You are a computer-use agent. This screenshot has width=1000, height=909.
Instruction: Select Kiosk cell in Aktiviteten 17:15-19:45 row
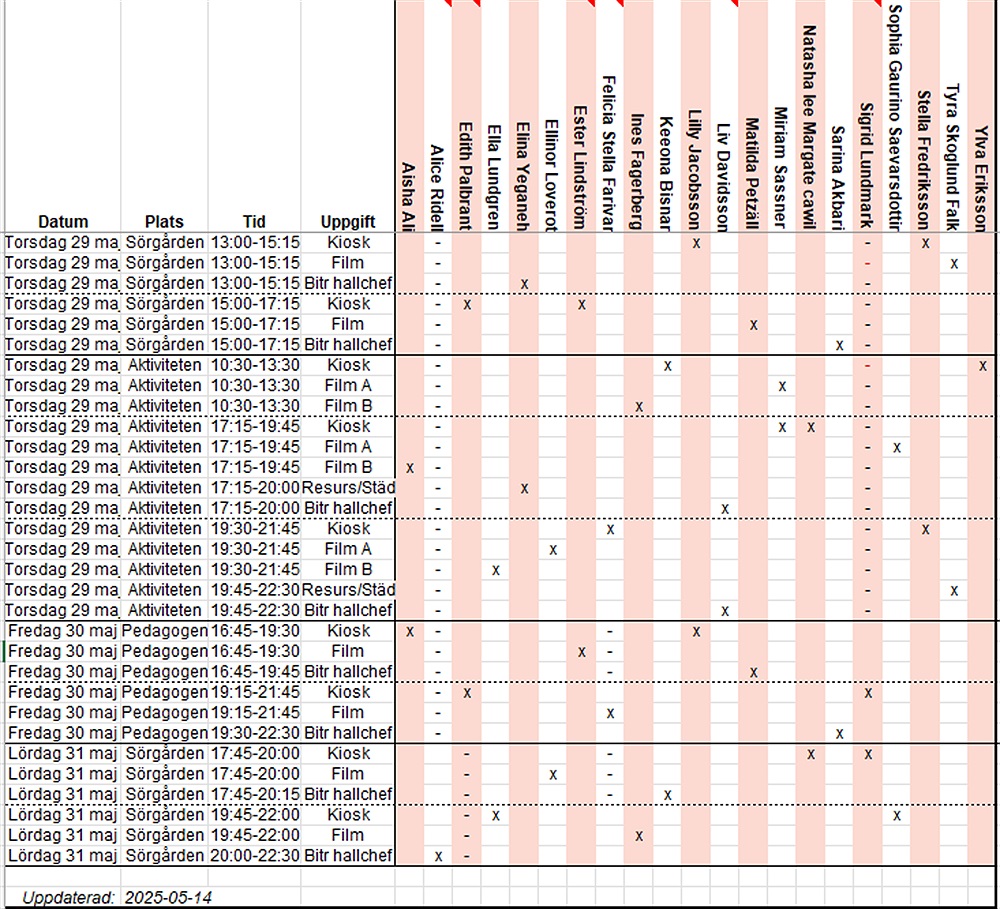pyautogui.click(x=348, y=427)
